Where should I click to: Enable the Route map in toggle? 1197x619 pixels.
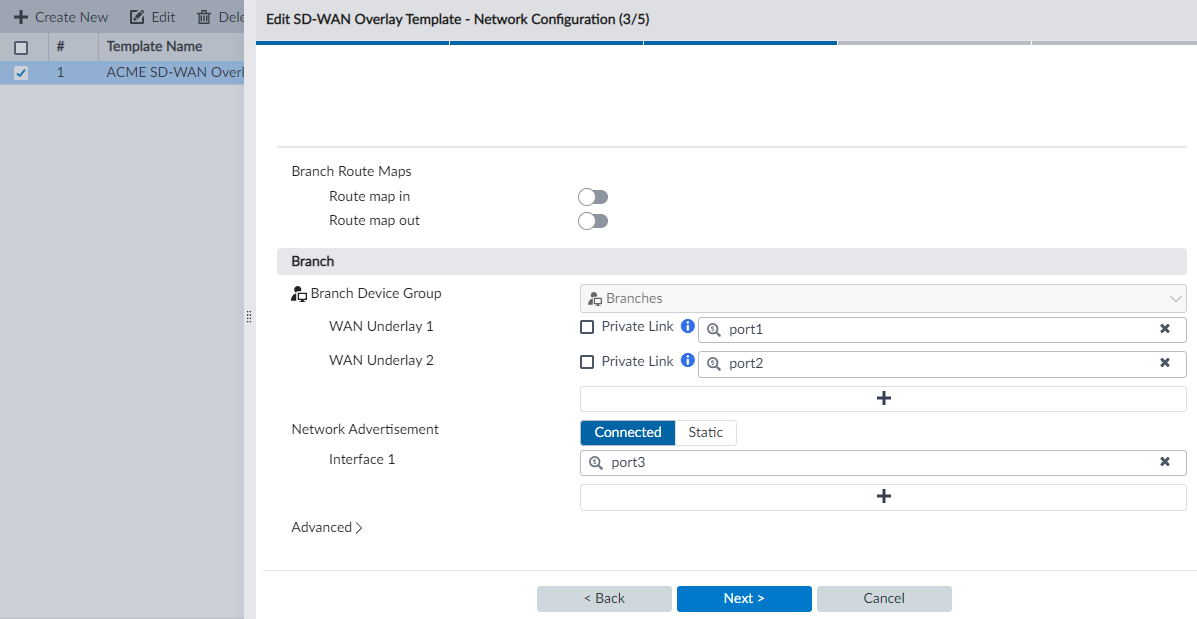click(593, 197)
